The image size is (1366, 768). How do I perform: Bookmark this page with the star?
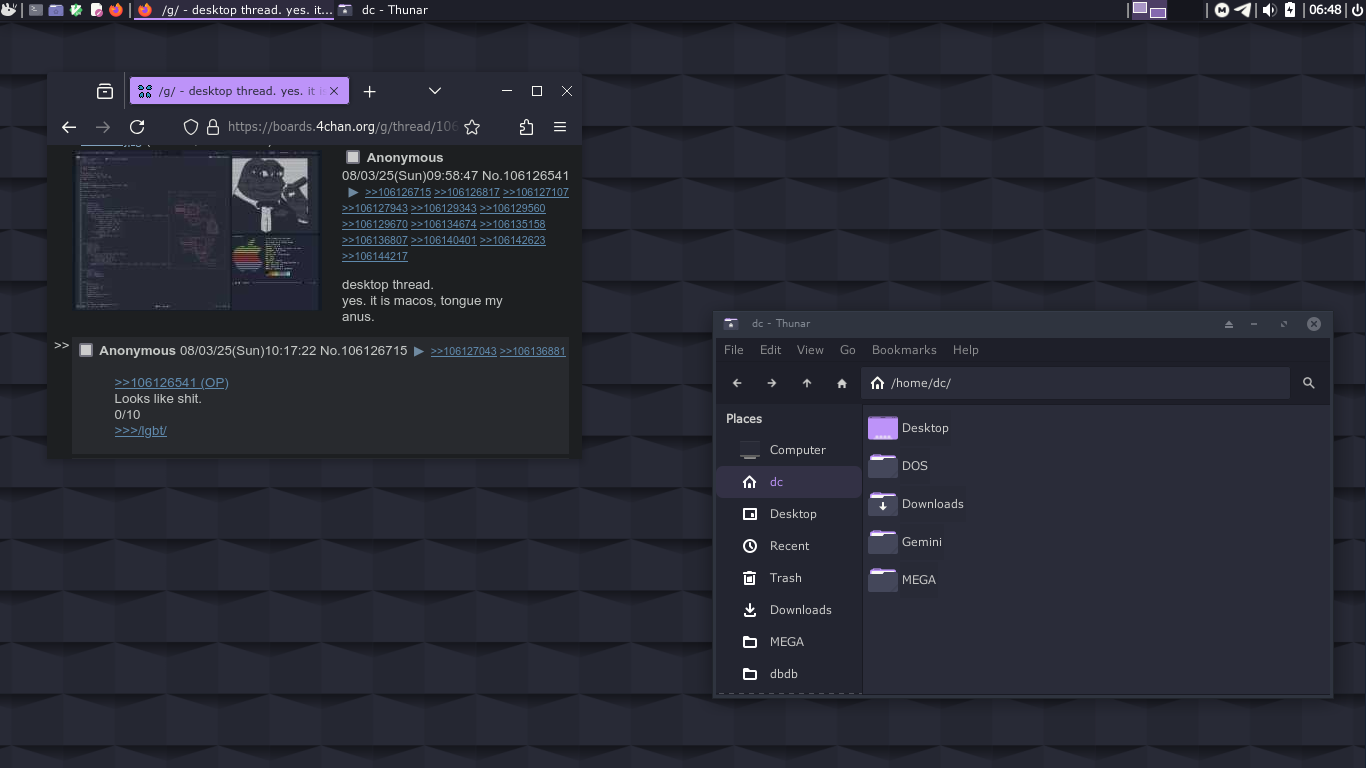point(473,127)
